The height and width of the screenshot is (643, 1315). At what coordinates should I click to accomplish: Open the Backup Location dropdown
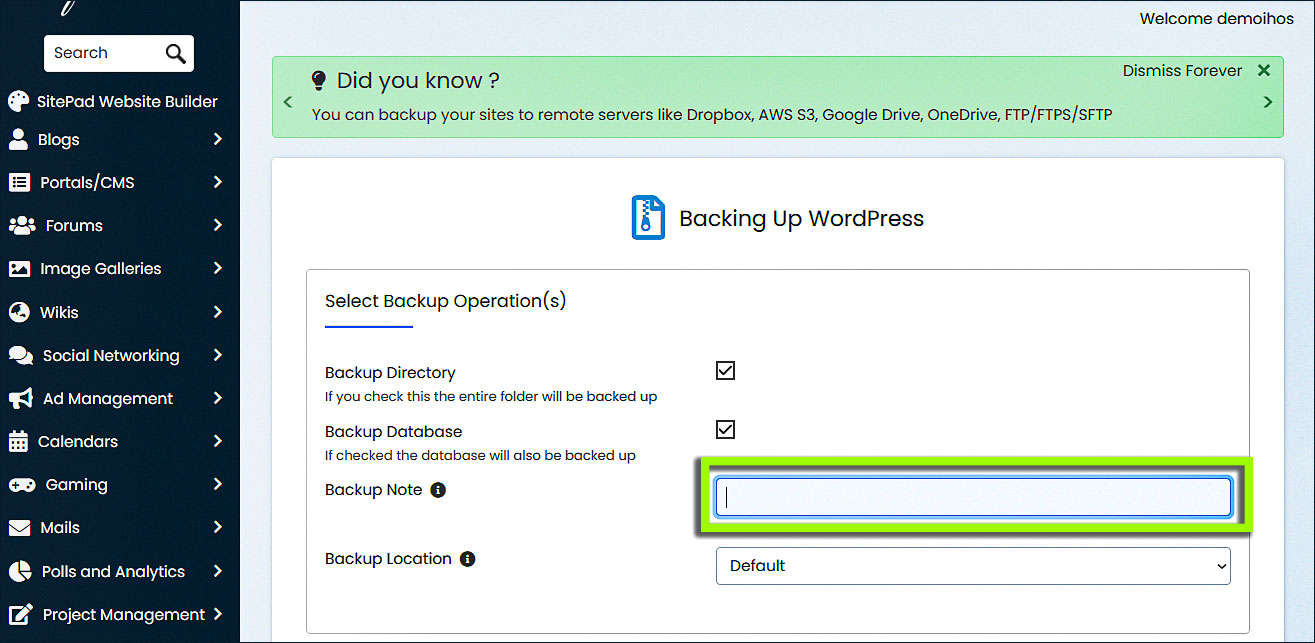tap(972, 566)
